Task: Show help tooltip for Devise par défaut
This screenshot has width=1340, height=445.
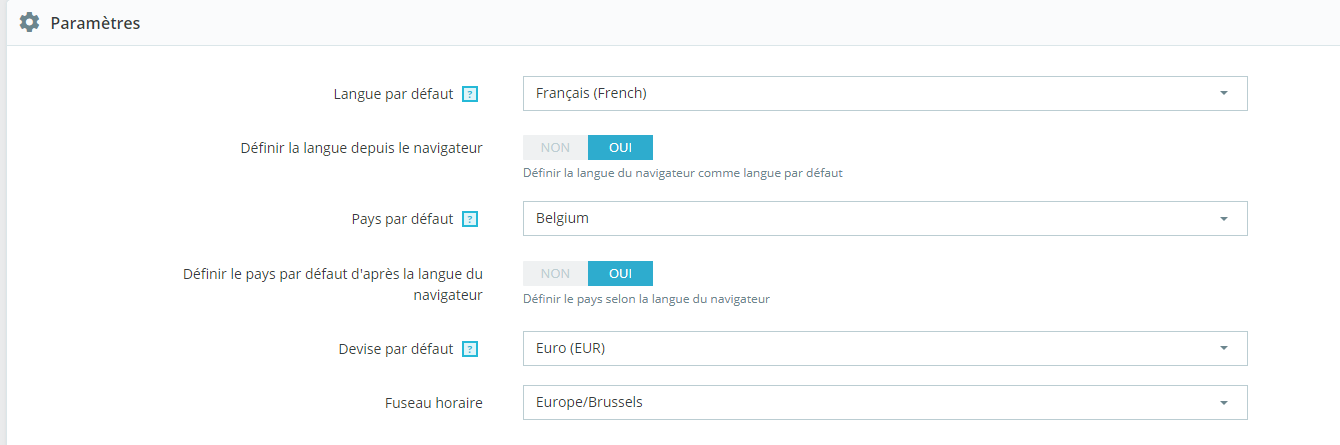Action: click(x=470, y=349)
